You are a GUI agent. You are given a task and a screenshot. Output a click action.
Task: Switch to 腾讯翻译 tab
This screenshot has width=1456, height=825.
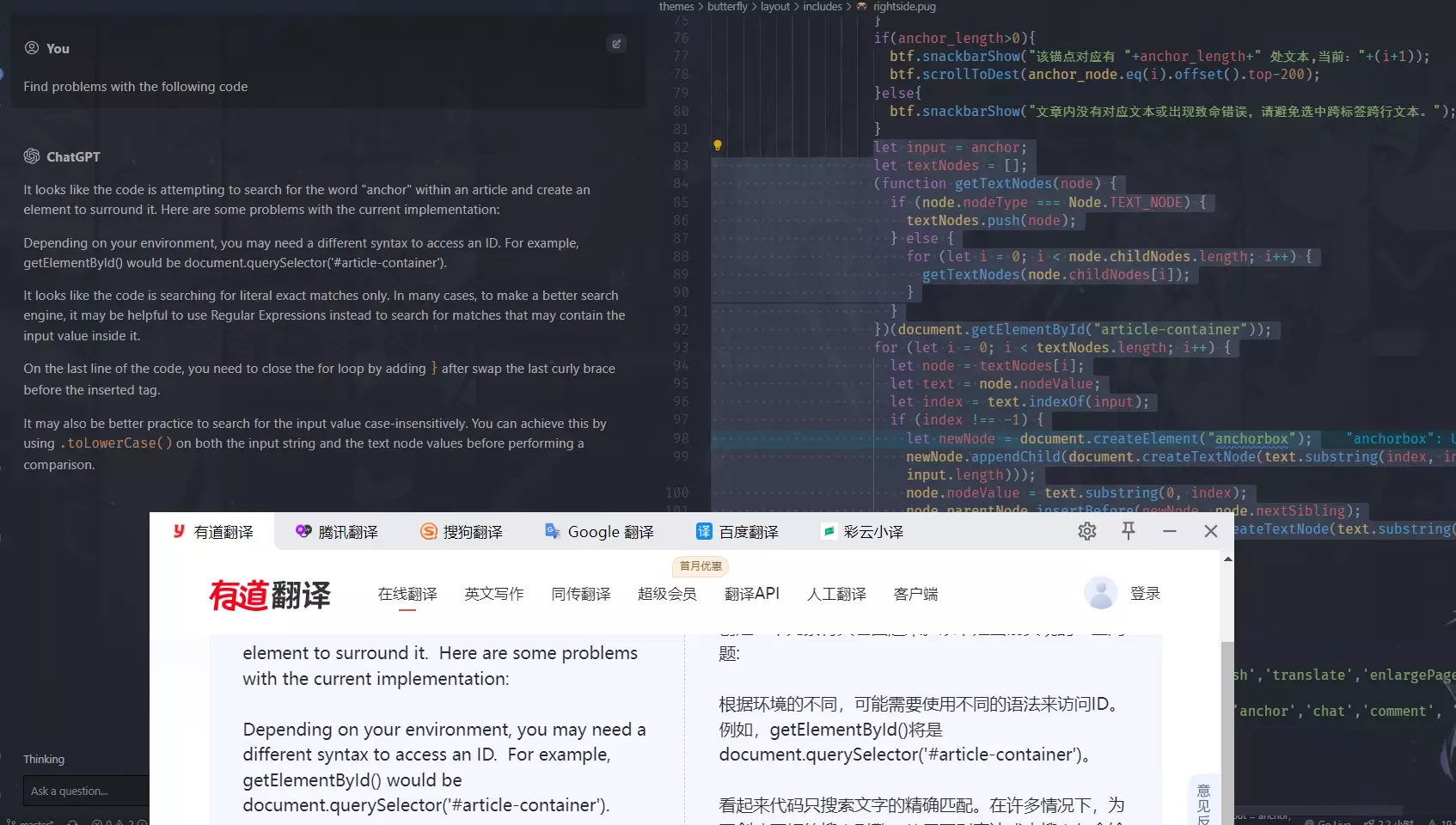(x=337, y=532)
